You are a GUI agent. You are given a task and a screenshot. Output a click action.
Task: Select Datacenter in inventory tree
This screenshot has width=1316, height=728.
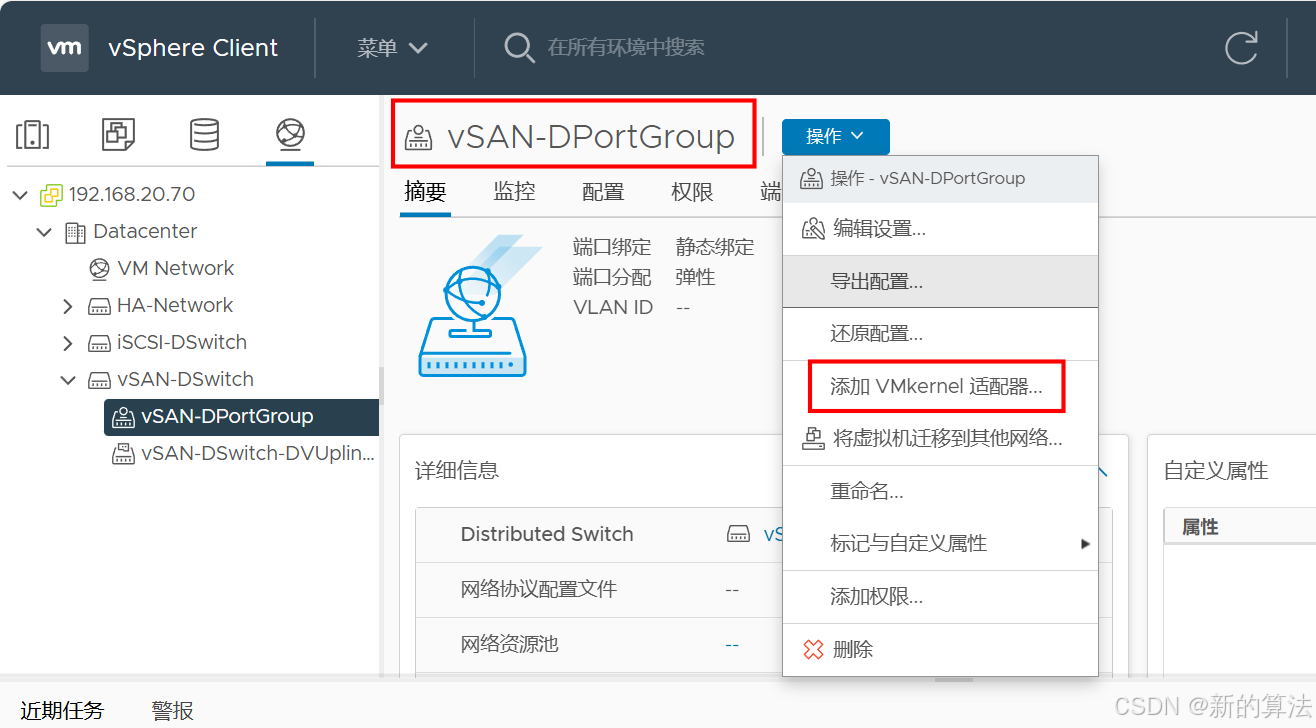[x=145, y=231]
